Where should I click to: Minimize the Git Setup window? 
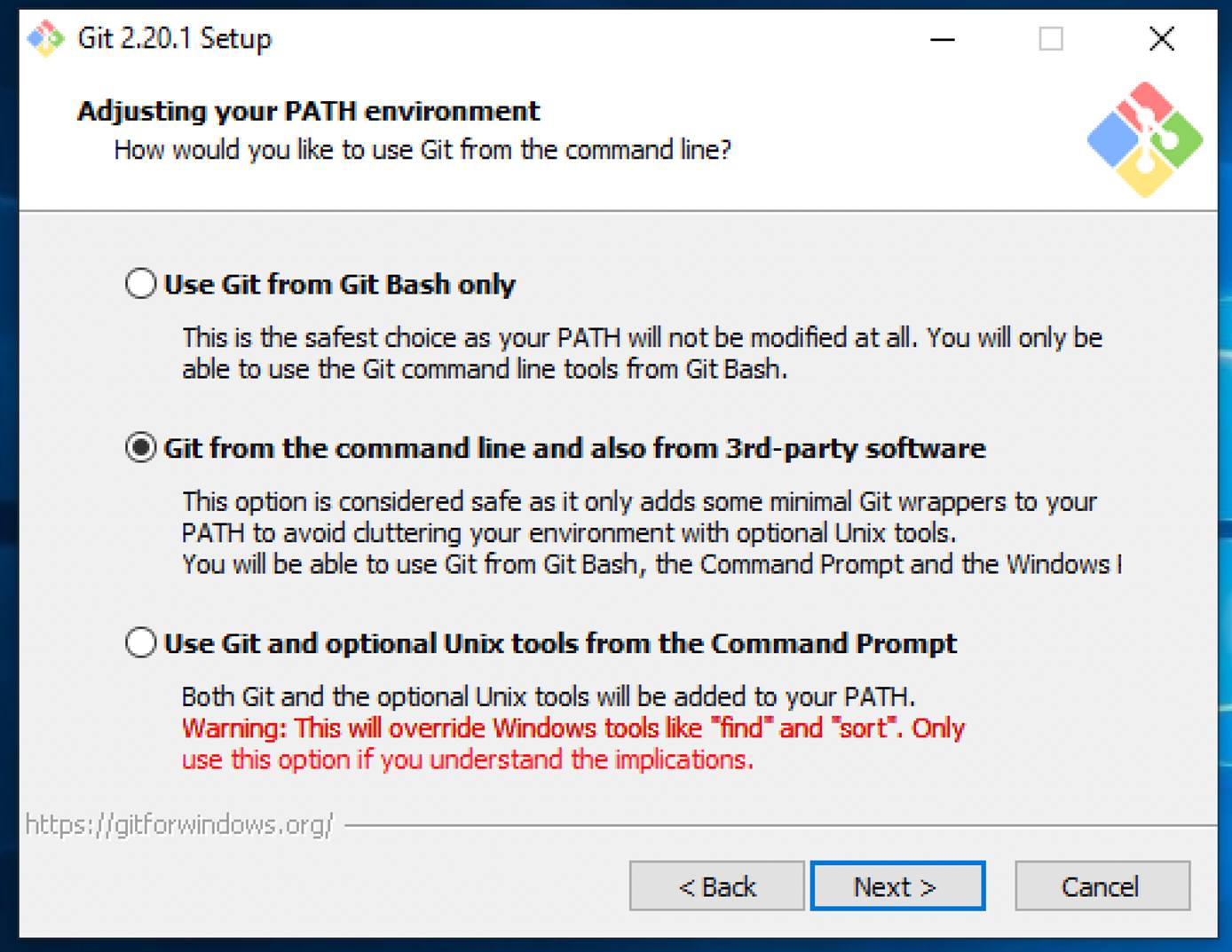(941, 39)
